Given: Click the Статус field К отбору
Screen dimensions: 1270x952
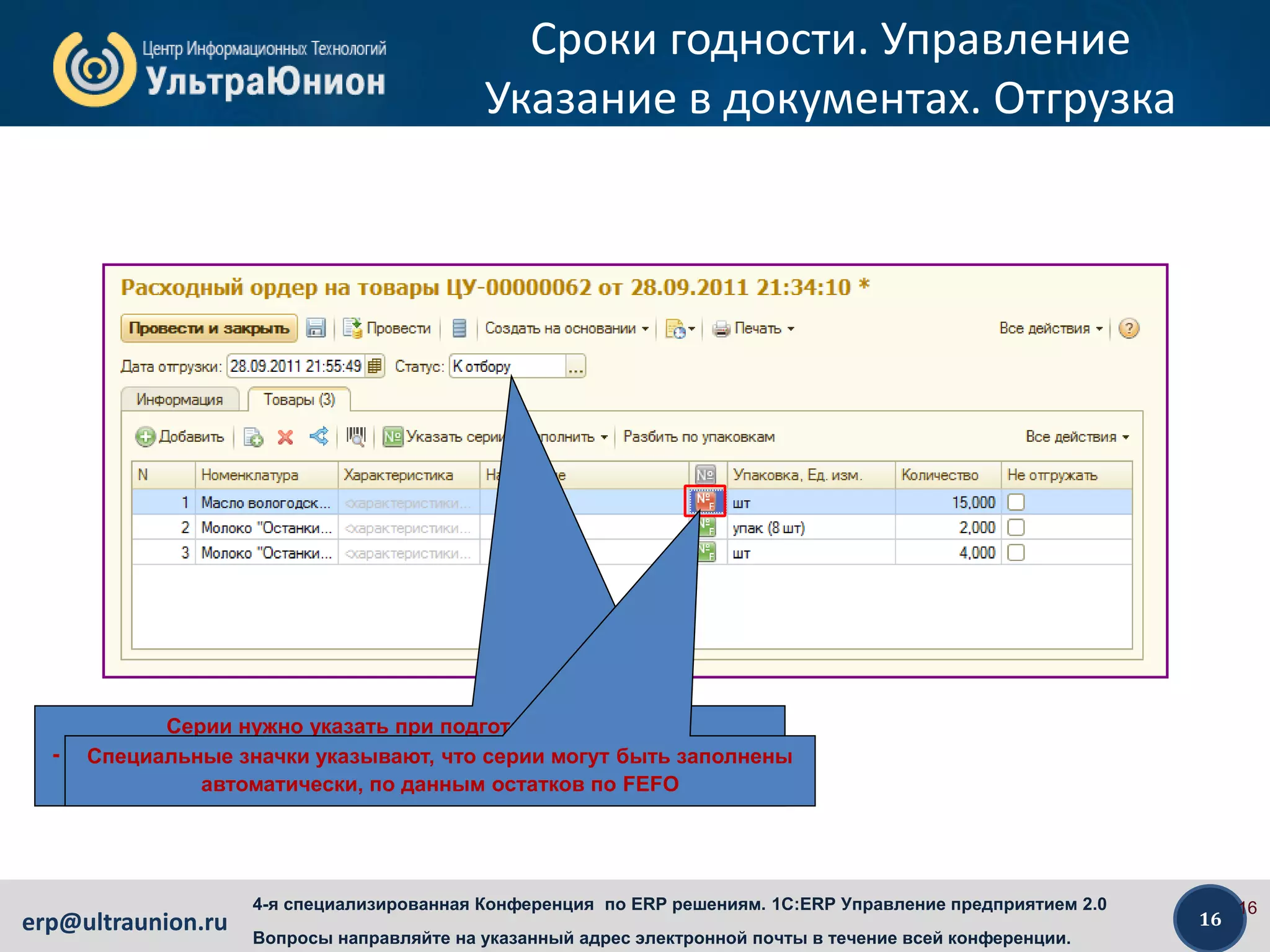Looking at the screenshot, I should click(x=508, y=366).
